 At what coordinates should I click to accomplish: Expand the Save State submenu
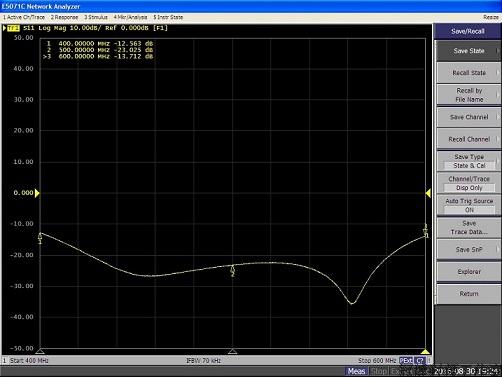pos(469,51)
